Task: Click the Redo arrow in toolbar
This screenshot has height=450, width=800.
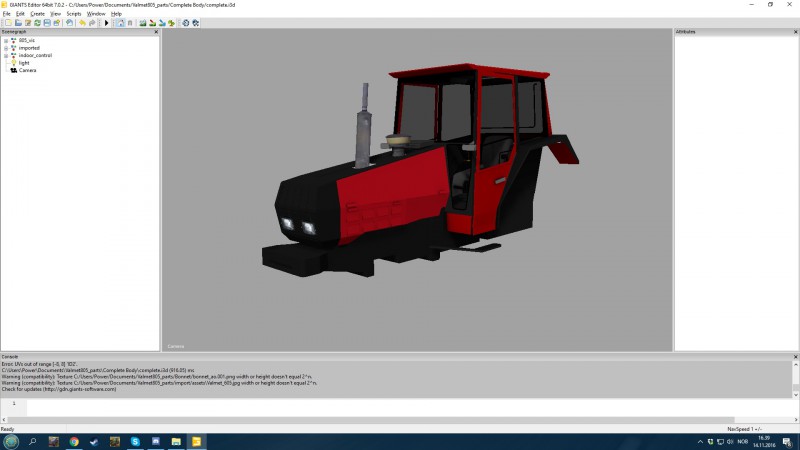Action: click(92, 22)
